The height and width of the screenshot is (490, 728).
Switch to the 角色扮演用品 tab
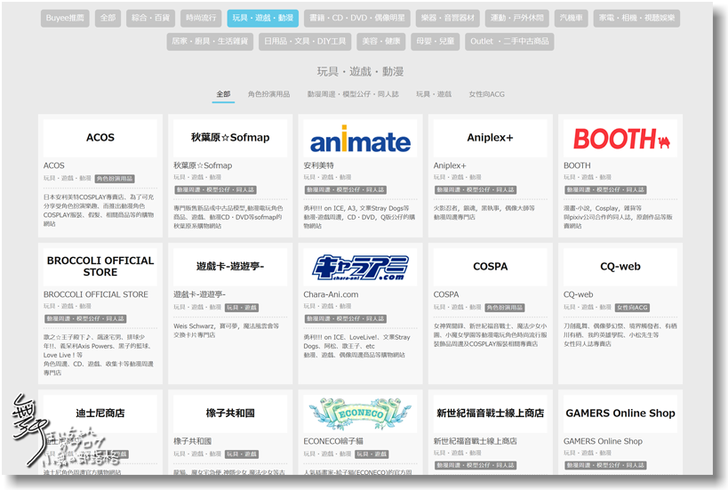point(269,94)
